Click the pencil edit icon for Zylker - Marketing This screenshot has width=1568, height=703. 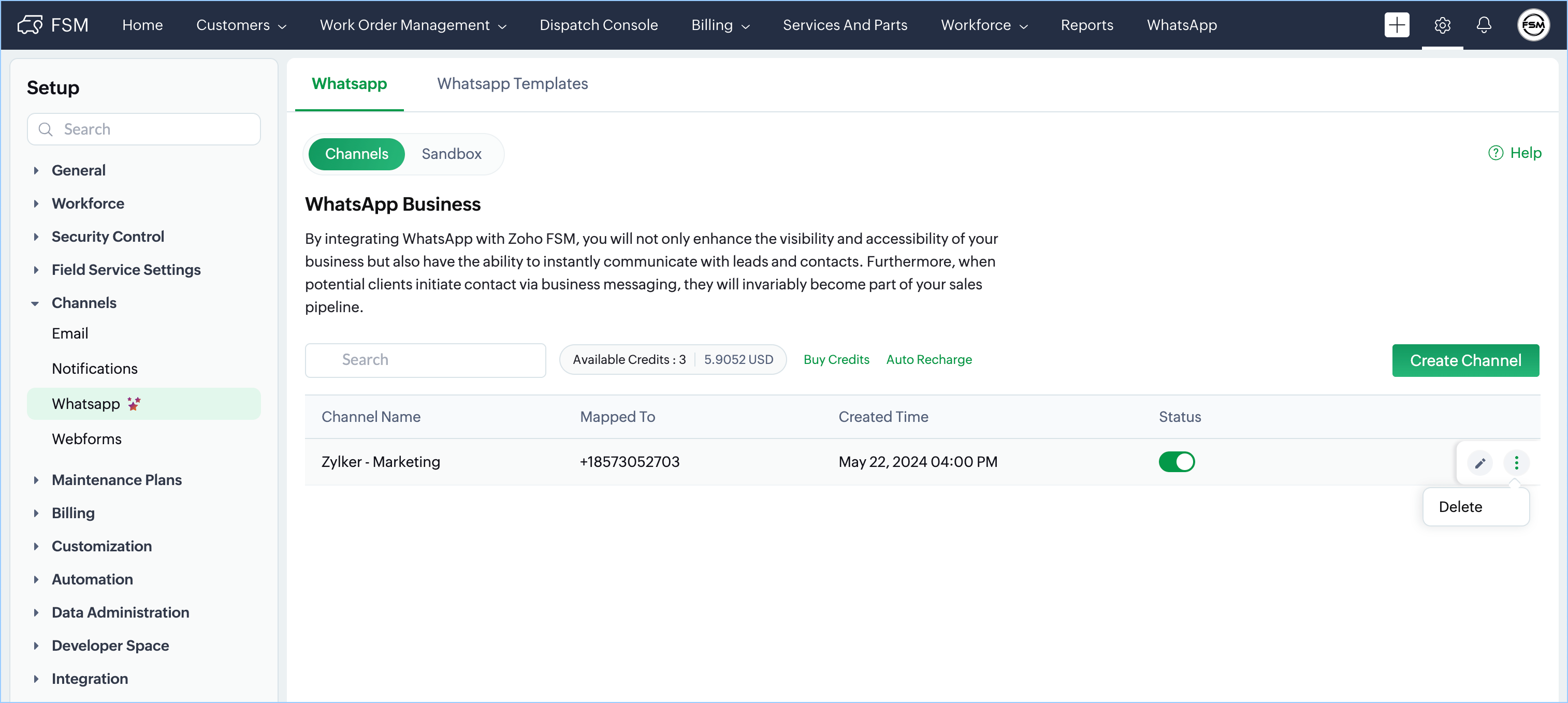1480,463
